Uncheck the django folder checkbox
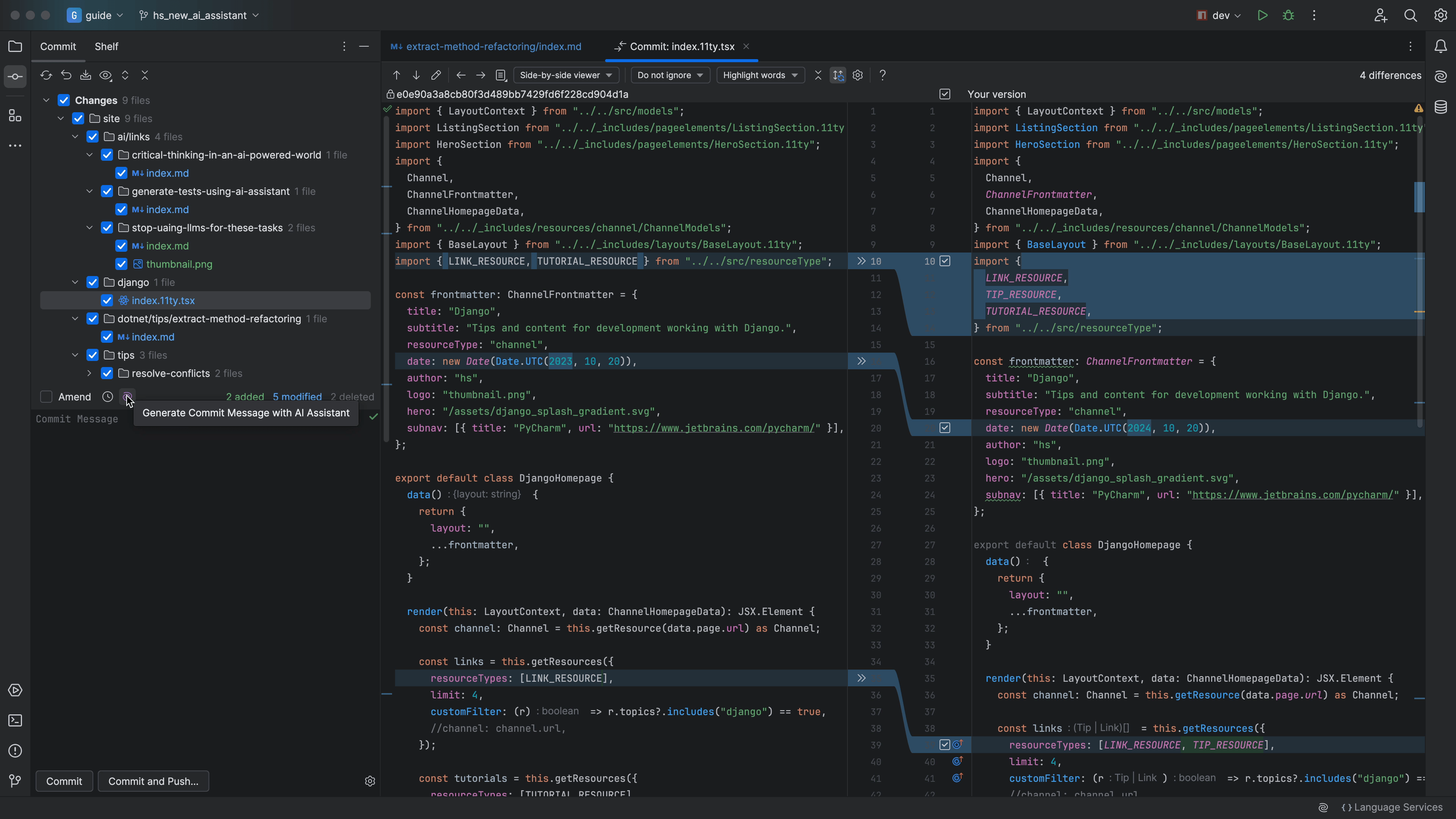Viewport: 1456px width, 819px height. coord(93,282)
